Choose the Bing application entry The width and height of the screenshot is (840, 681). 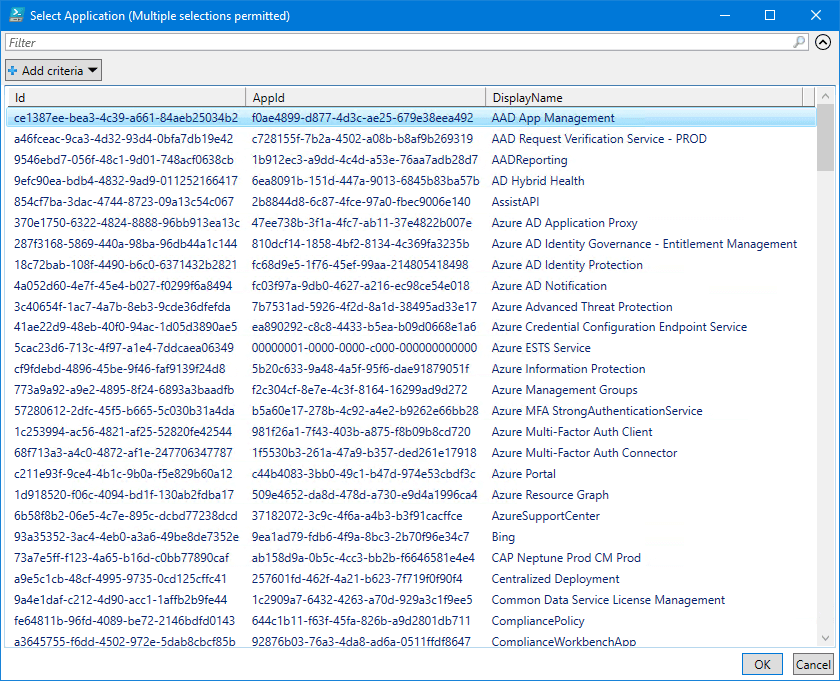(503, 537)
